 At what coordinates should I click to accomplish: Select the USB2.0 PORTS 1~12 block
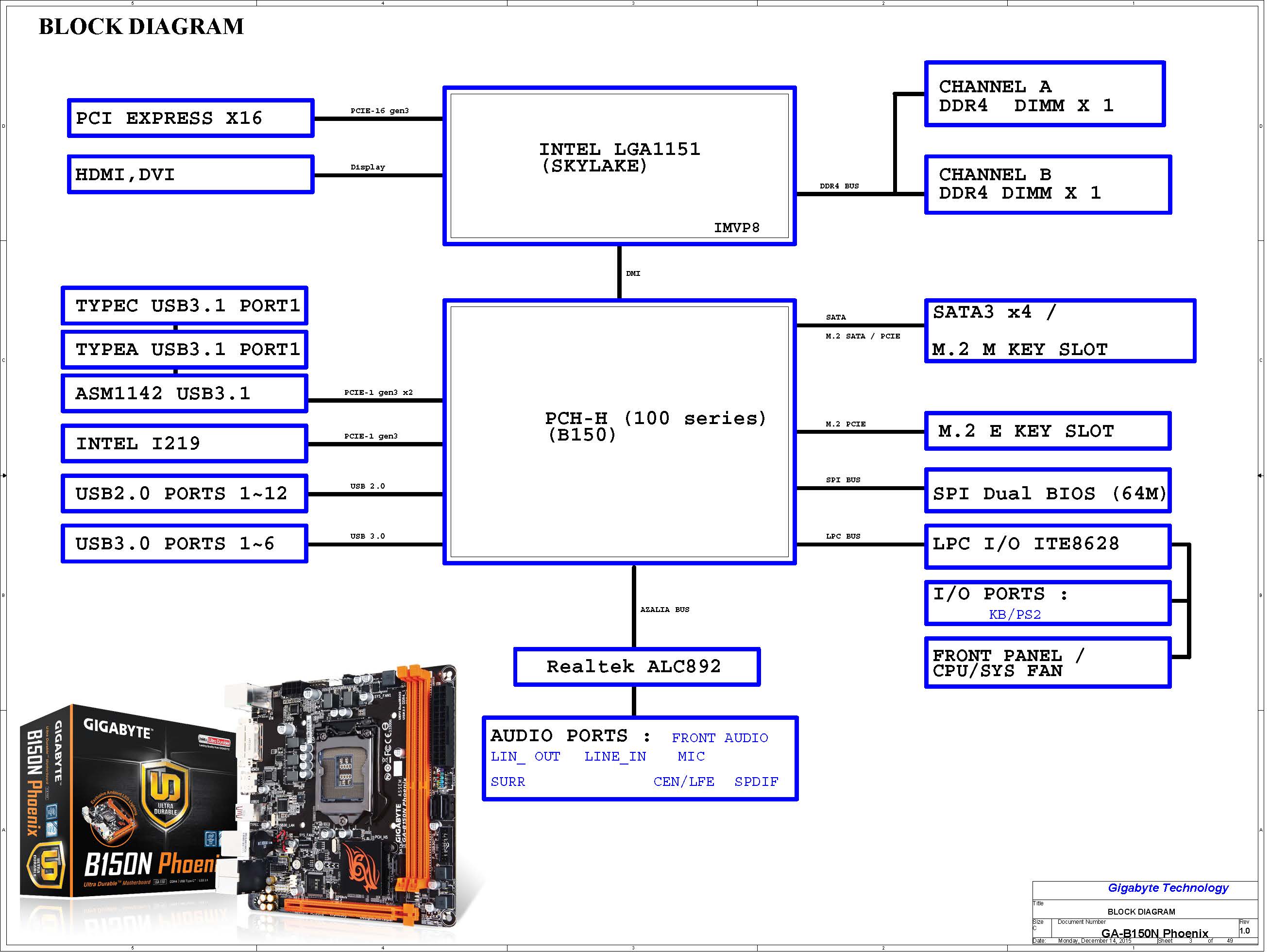pyautogui.click(x=184, y=493)
